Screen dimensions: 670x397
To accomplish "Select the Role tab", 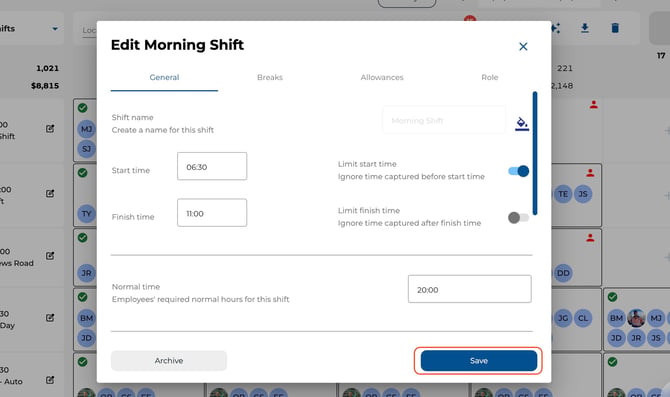I will pyautogui.click(x=490, y=77).
